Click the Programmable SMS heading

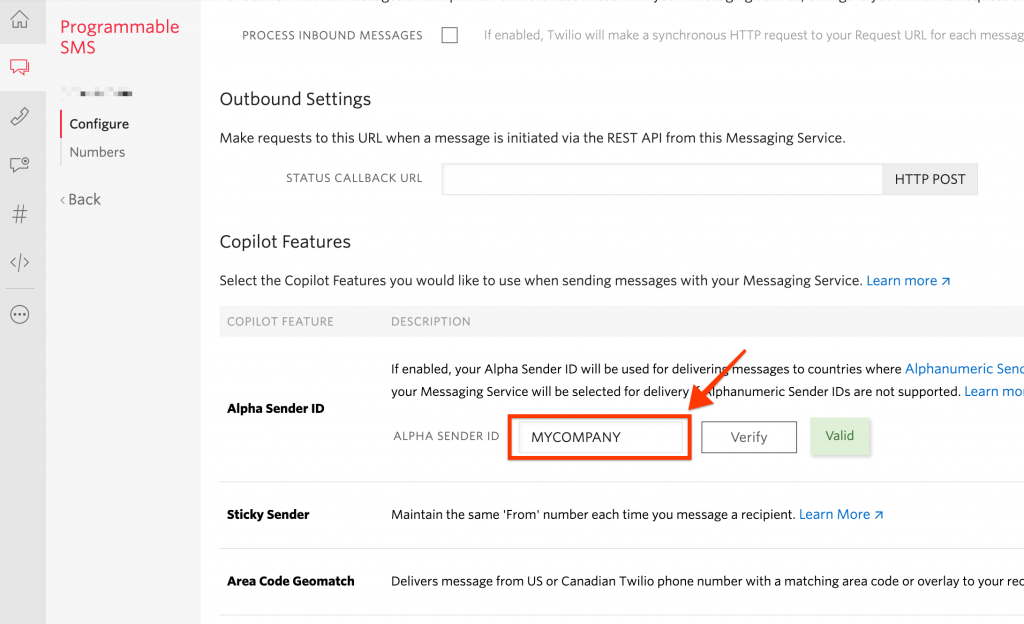pyautogui.click(x=119, y=37)
